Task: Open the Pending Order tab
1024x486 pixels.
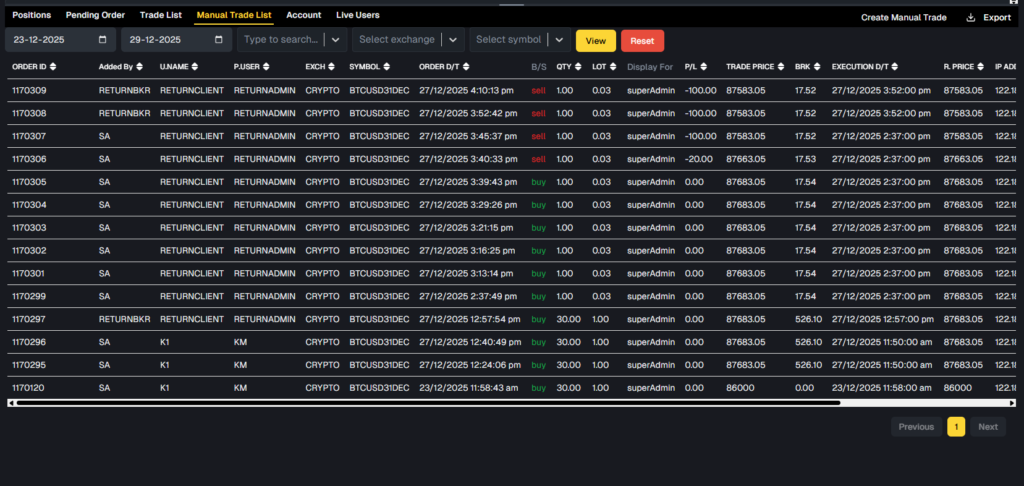Action: [x=95, y=16]
